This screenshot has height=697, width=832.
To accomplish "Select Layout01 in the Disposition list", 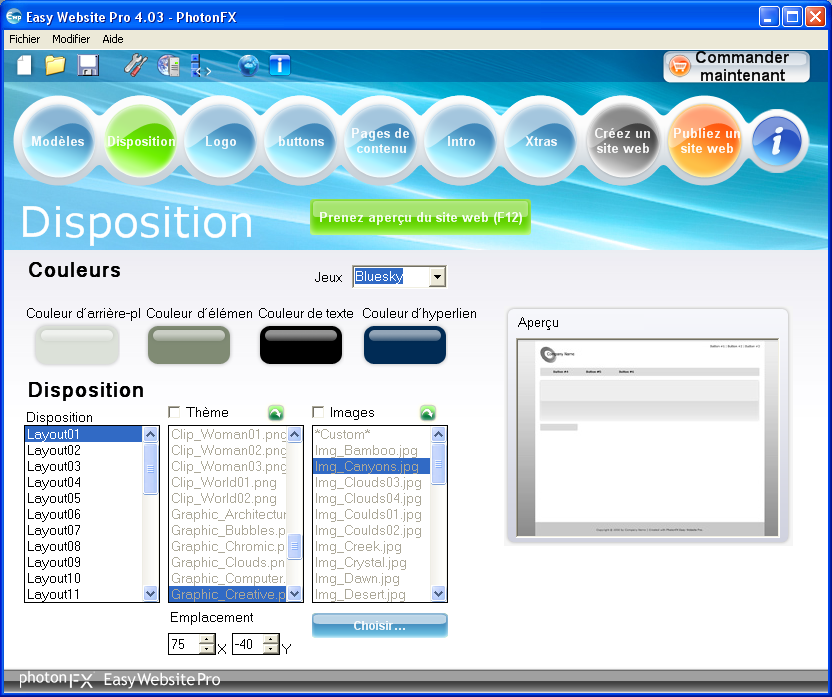I will [84, 434].
